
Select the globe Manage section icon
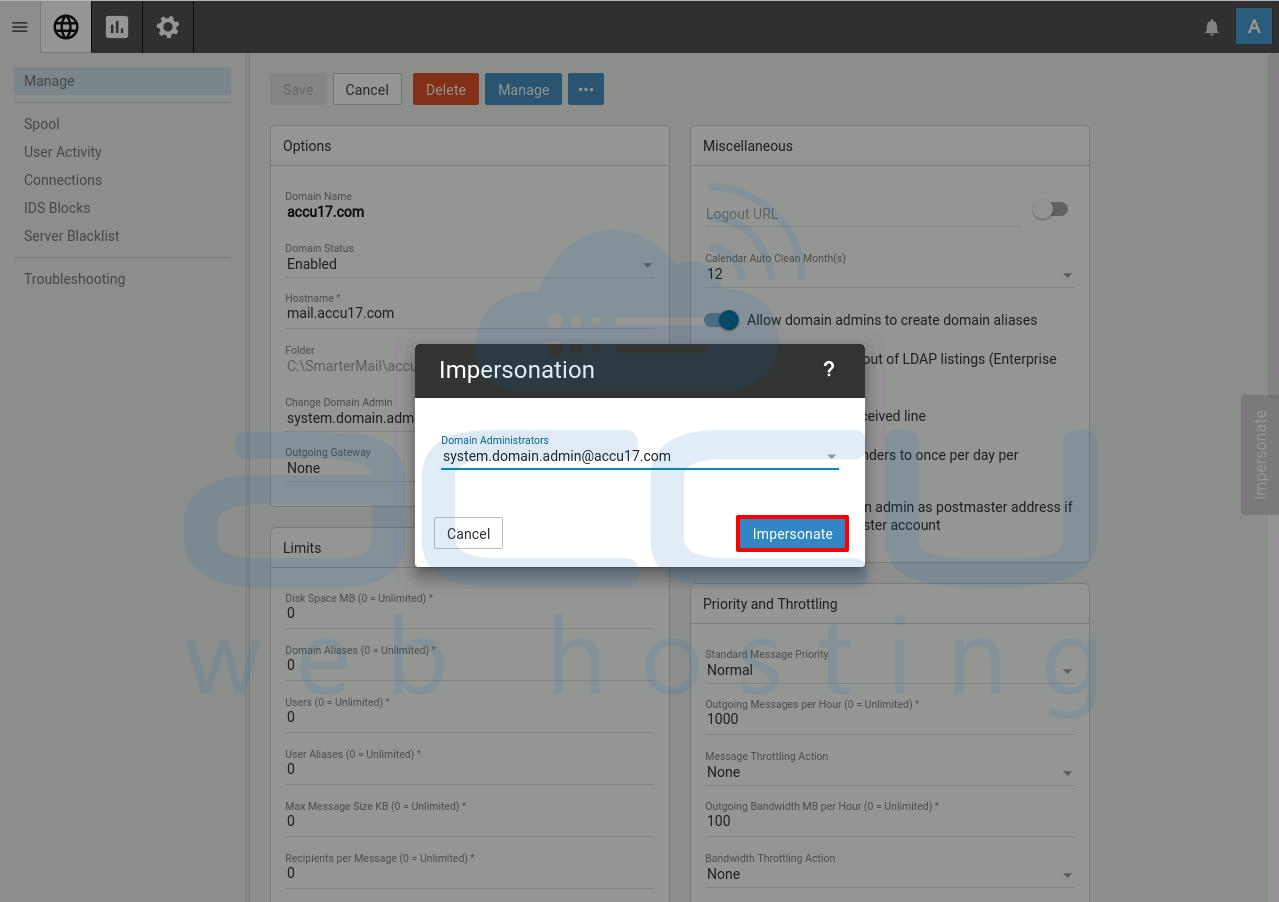[66, 27]
